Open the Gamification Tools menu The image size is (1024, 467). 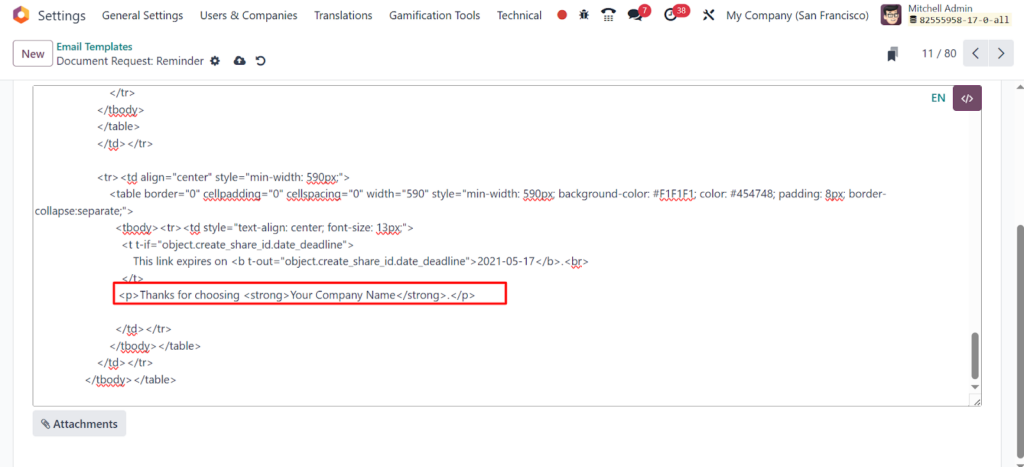click(434, 15)
